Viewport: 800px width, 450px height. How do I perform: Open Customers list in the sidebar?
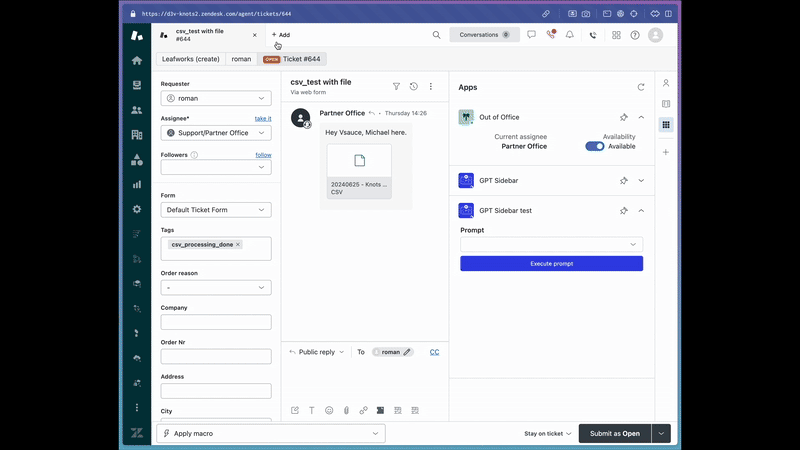[x=137, y=110]
